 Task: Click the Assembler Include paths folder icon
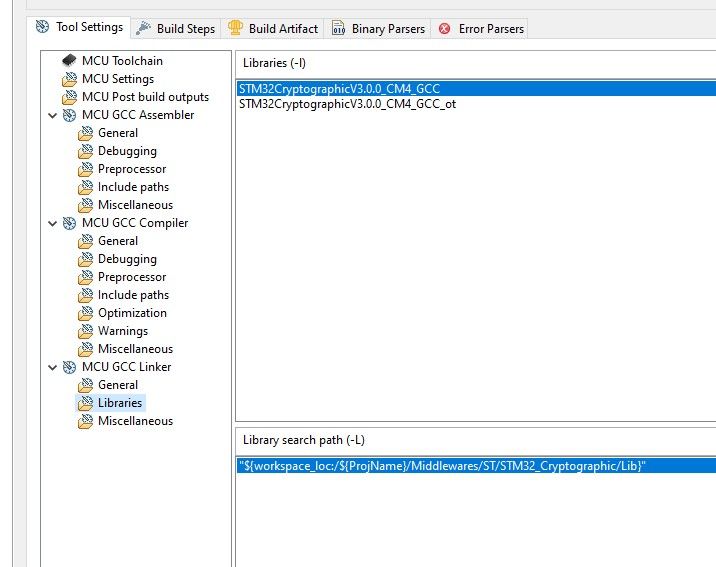(x=85, y=187)
